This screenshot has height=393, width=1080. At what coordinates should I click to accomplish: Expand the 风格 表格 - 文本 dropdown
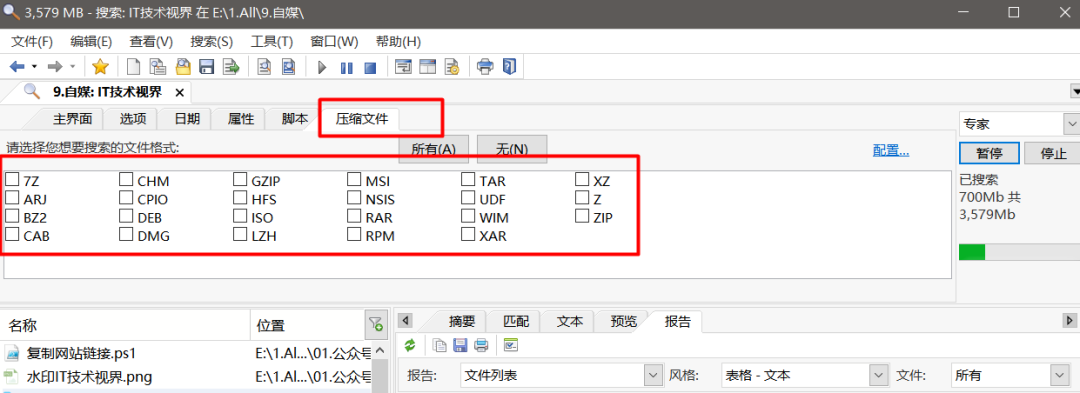(878, 375)
